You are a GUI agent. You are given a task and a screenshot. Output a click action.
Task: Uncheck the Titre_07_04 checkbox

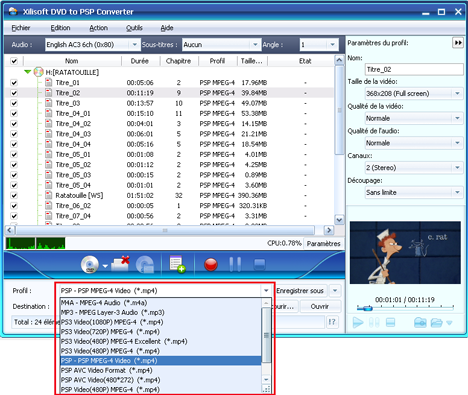click(14, 216)
